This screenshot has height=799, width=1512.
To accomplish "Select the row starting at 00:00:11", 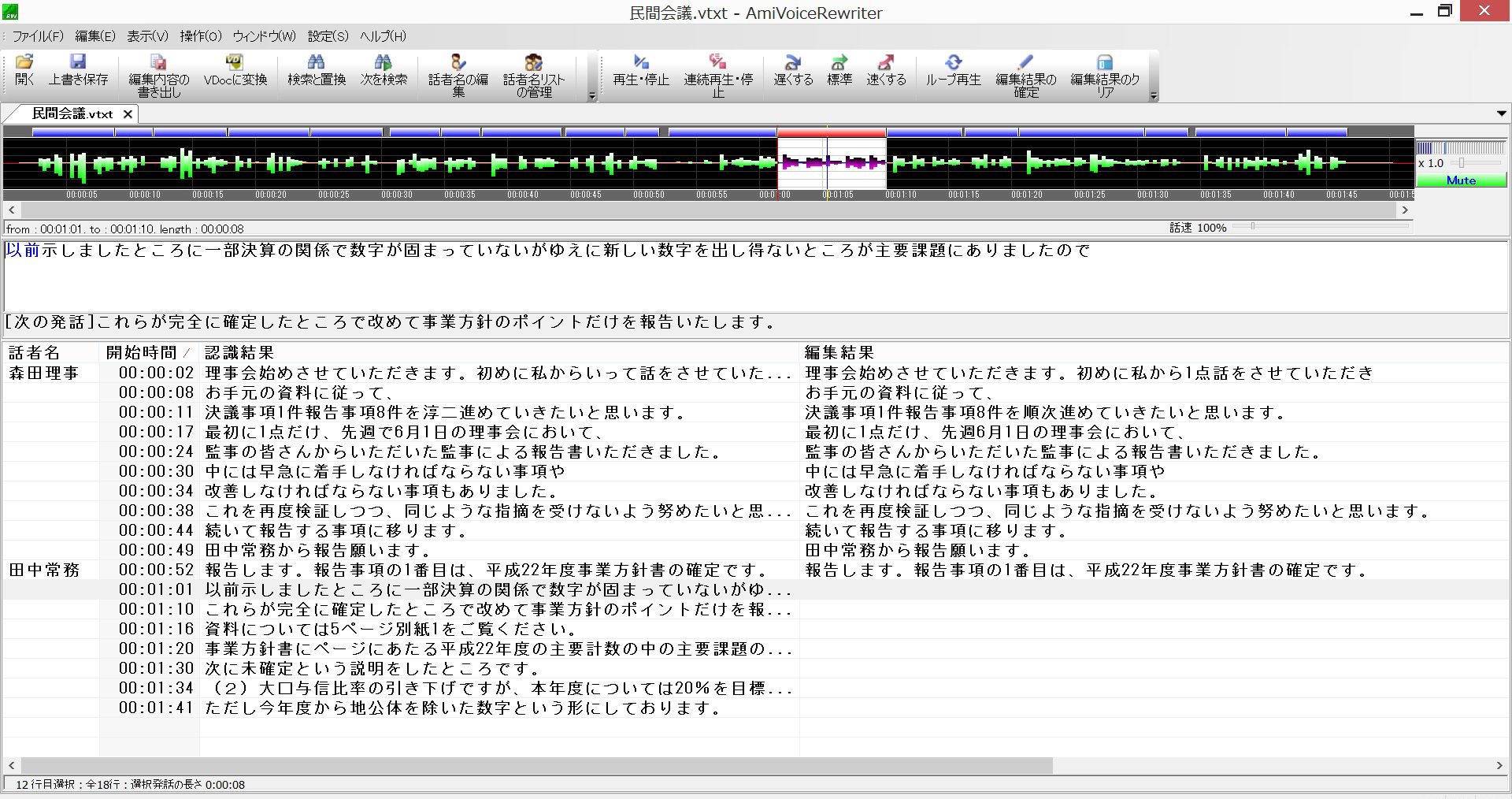I will pyautogui.click(x=756, y=412).
